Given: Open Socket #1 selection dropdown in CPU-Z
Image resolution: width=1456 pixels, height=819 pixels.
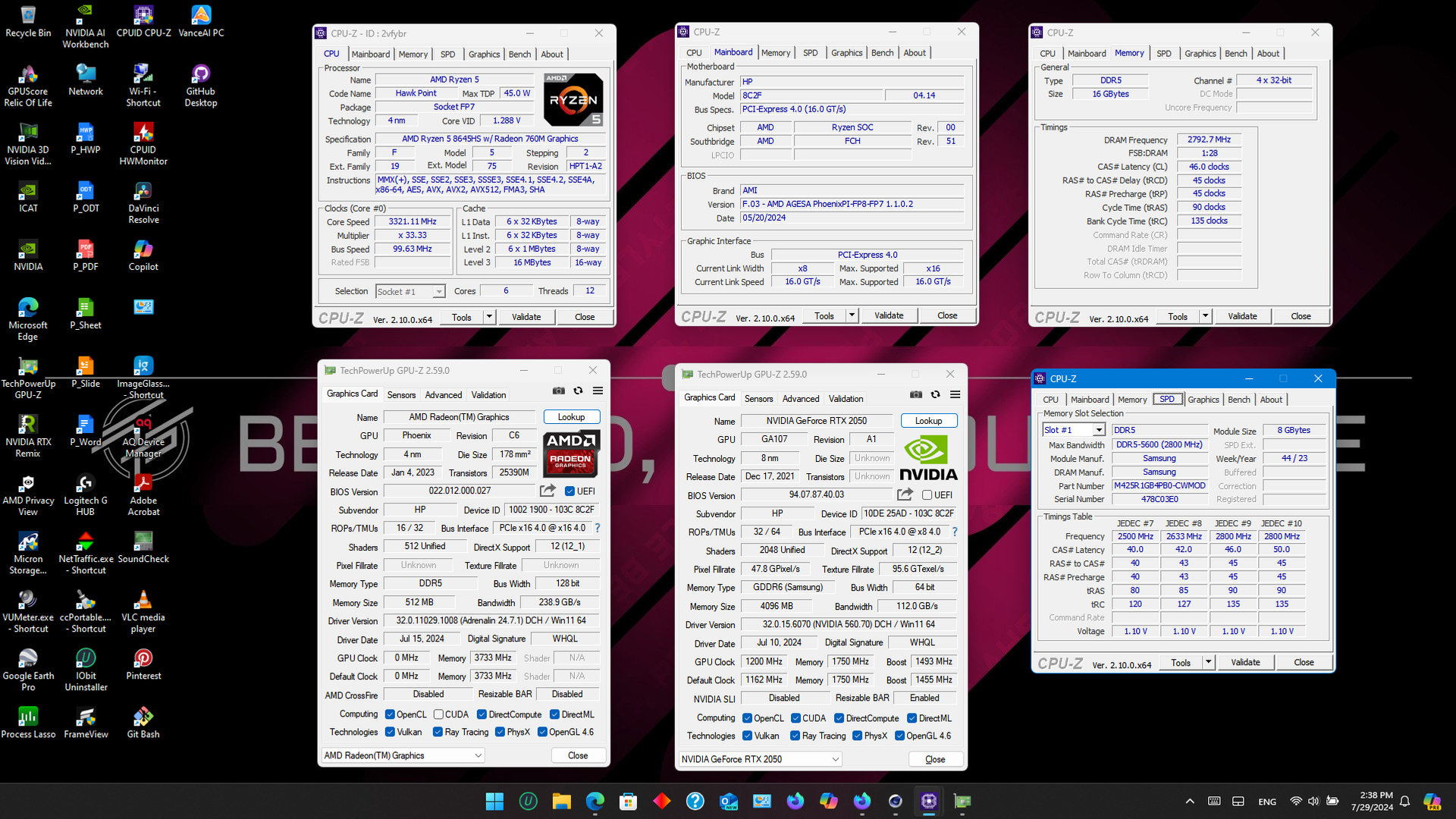Looking at the screenshot, I should [410, 291].
